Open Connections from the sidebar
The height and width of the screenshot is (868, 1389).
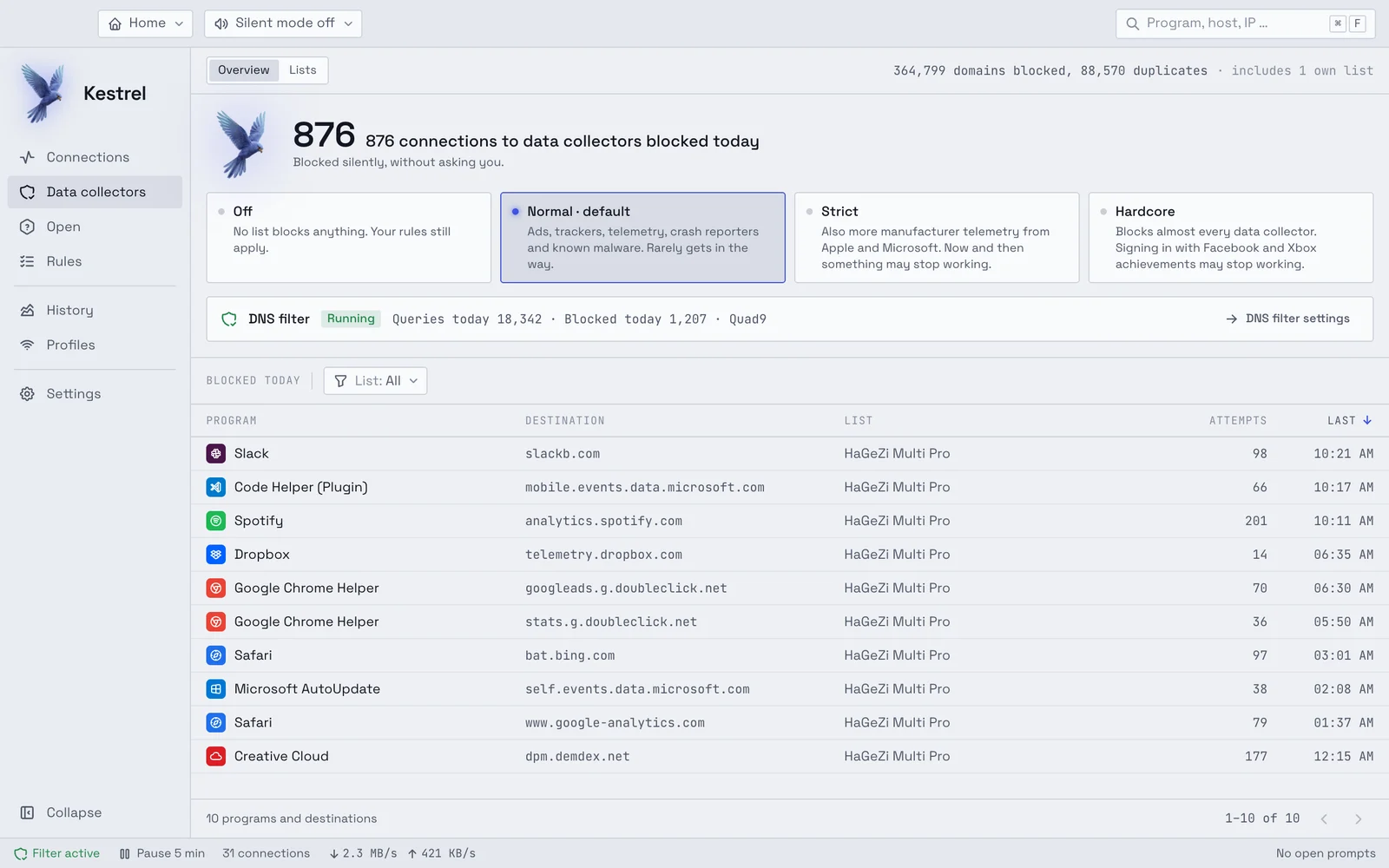click(95, 157)
